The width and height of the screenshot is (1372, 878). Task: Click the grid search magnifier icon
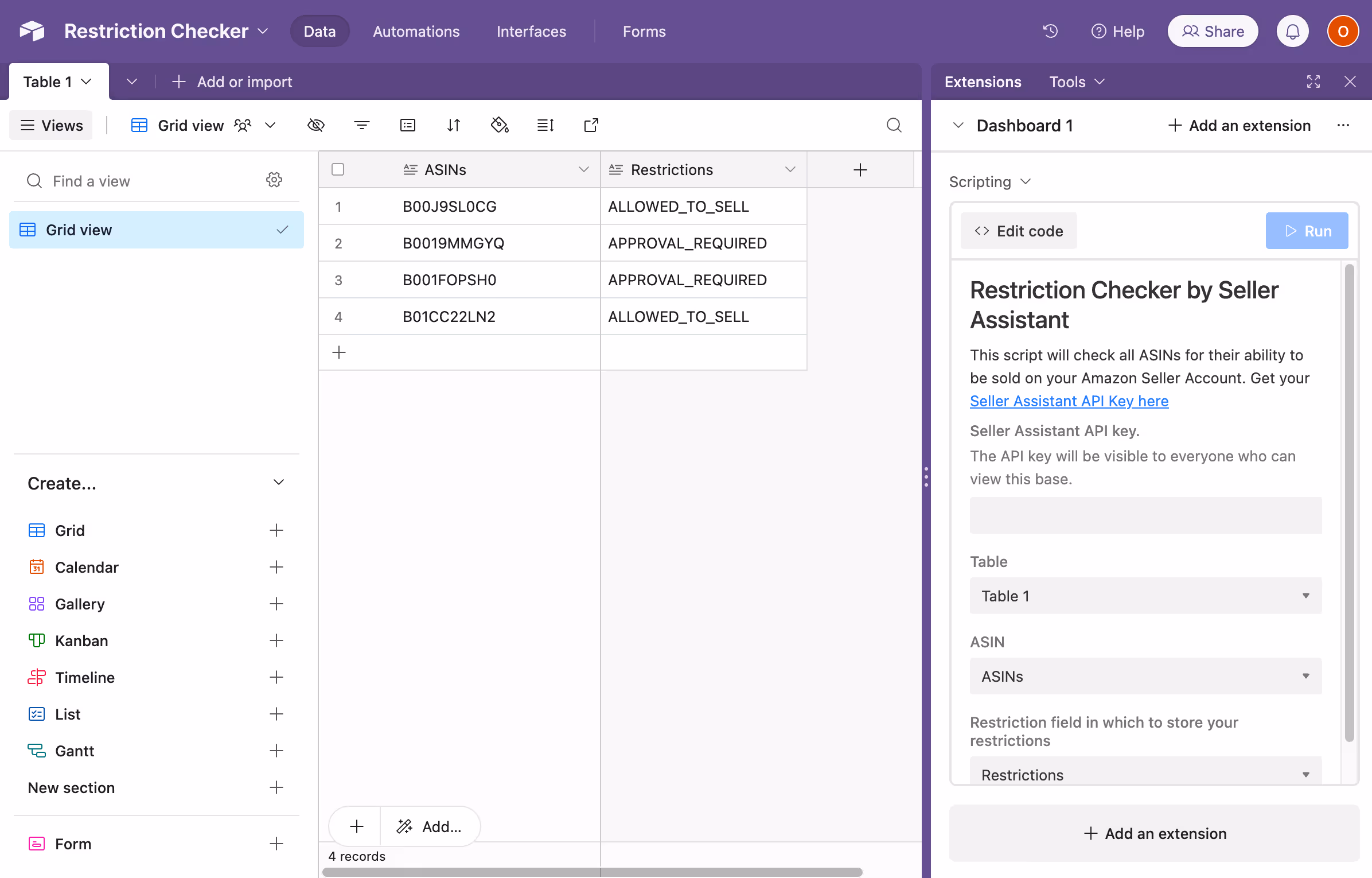pyautogui.click(x=894, y=125)
